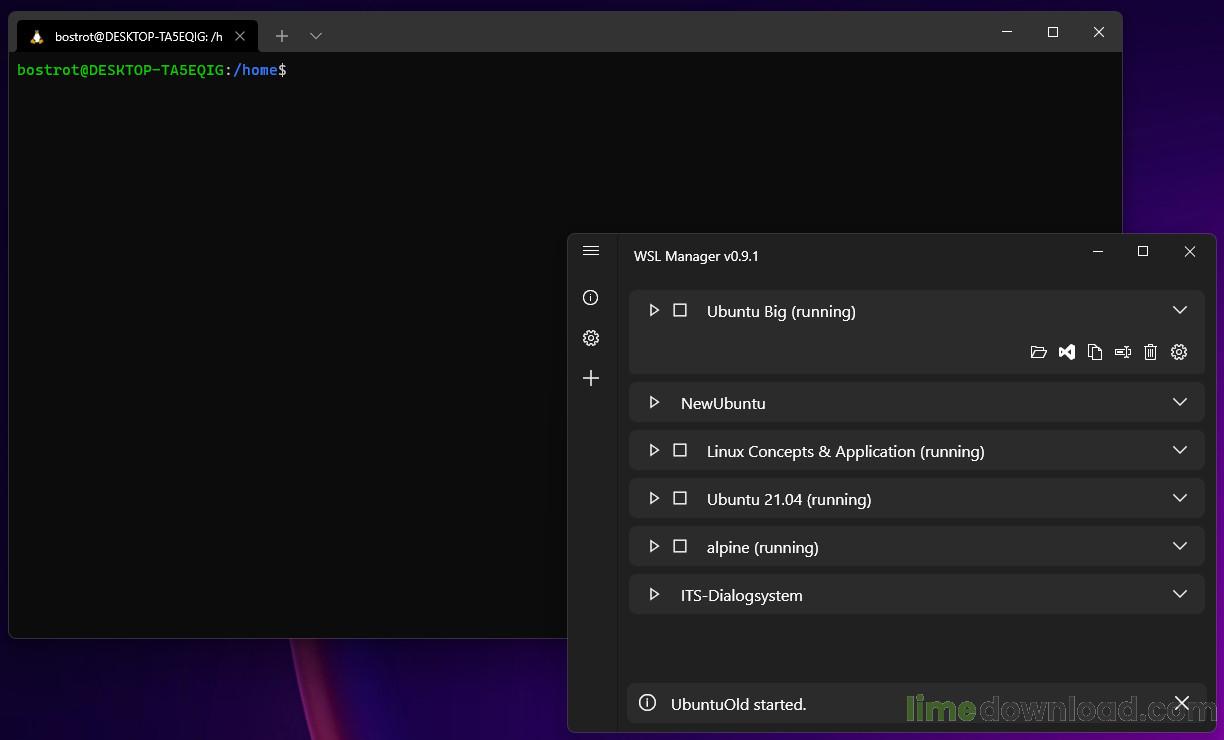Start Linux Concepts & Application with play icon
This screenshot has height=740, width=1224.
coord(654,451)
